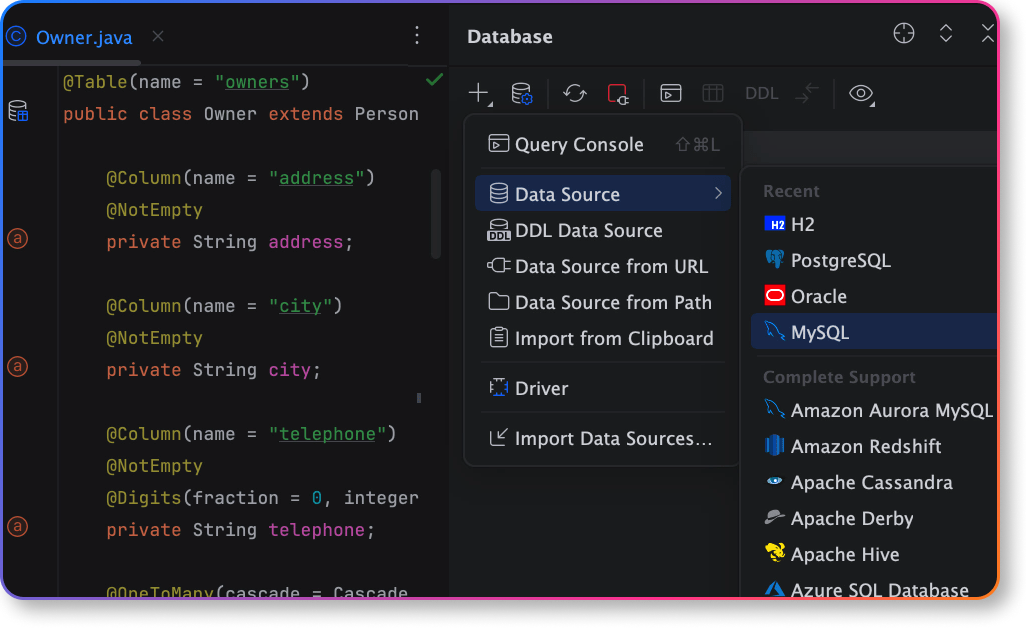Select PostgreSQL data source
1026x628 pixels.
[874, 260]
